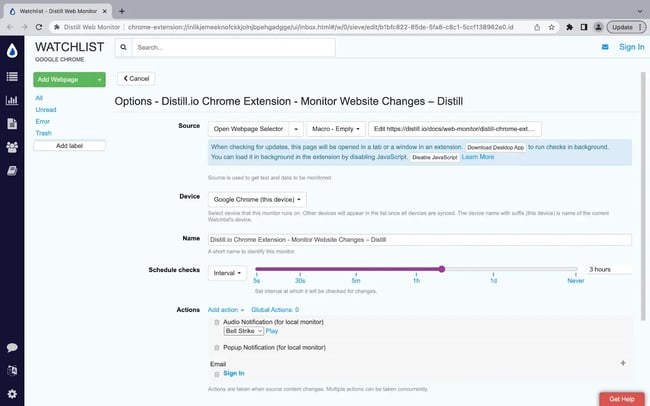650x406 pixels.
Task: Play the selected audio notification
Action: click(x=272, y=331)
